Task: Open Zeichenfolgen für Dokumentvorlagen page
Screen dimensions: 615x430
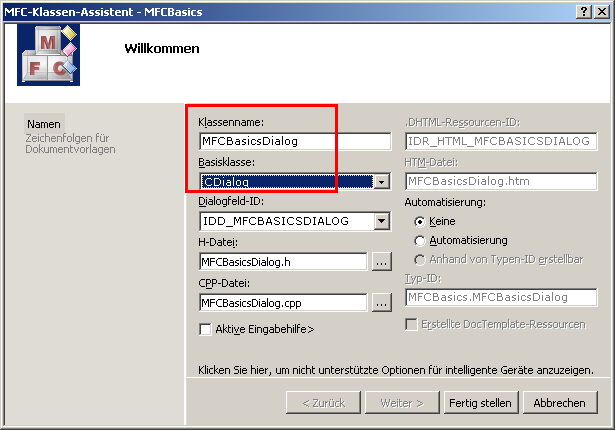Action: [x=70, y=144]
